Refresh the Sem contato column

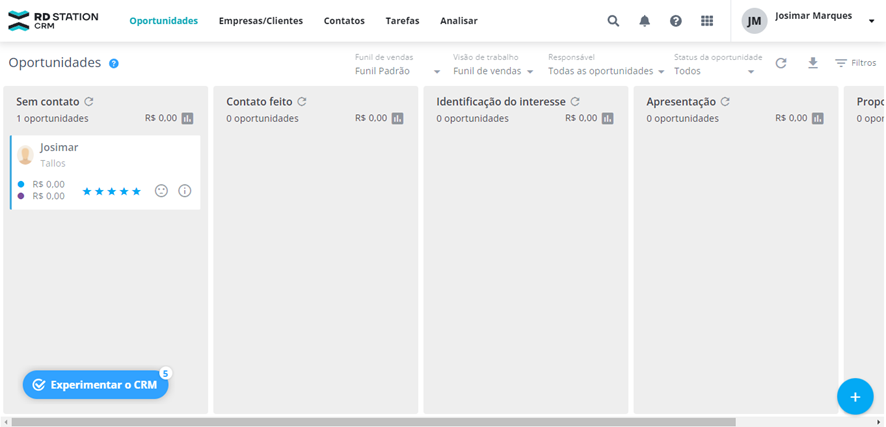tap(89, 102)
